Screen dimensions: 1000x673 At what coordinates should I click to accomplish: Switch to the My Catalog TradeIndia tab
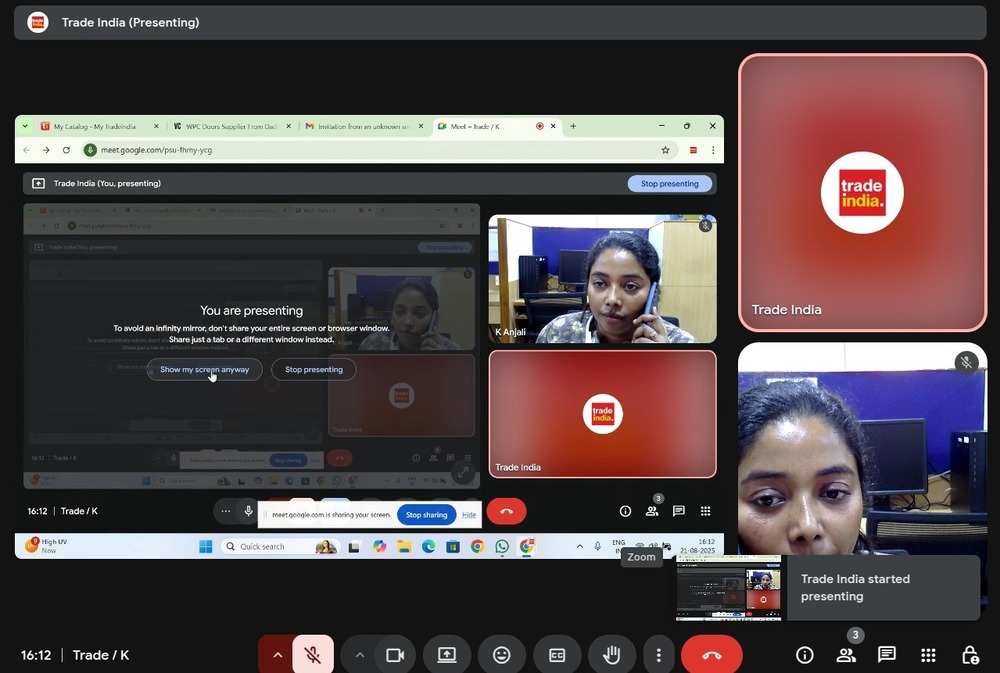click(x=94, y=127)
